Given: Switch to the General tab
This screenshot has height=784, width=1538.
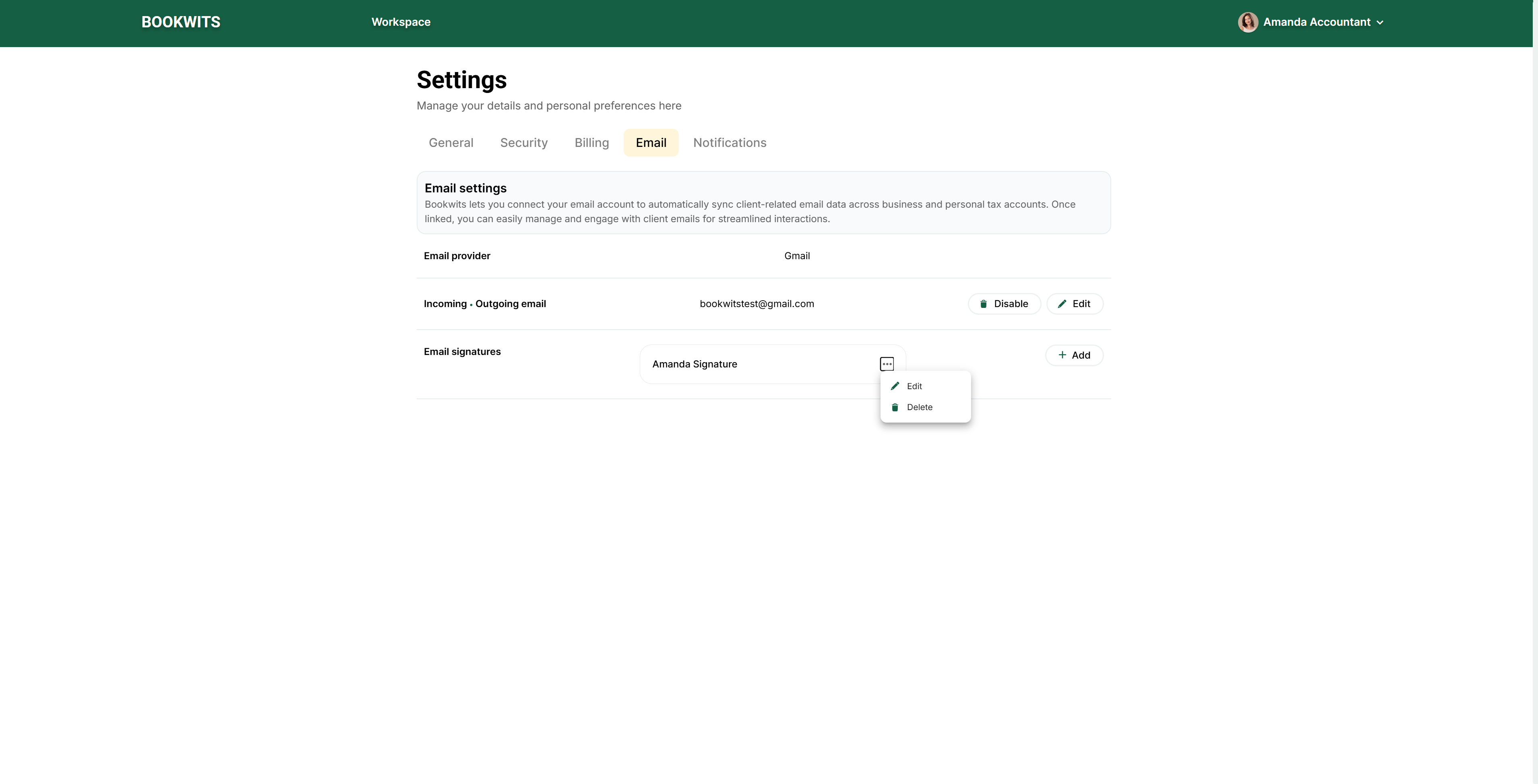Looking at the screenshot, I should pyautogui.click(x=451, y=142).
